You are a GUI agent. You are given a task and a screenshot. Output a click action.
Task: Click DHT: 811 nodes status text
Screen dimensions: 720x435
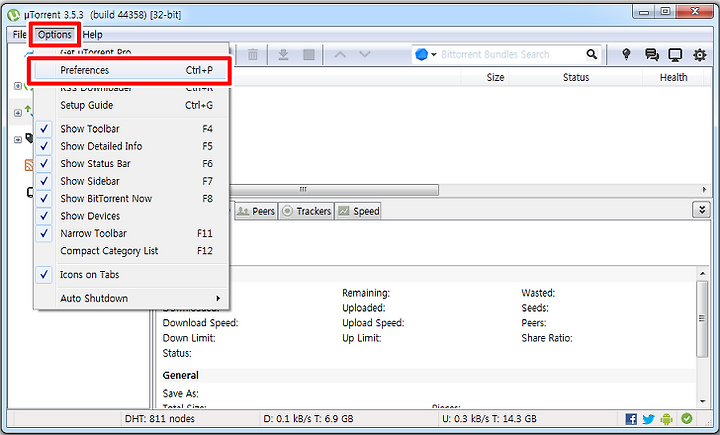coord(159,419)
